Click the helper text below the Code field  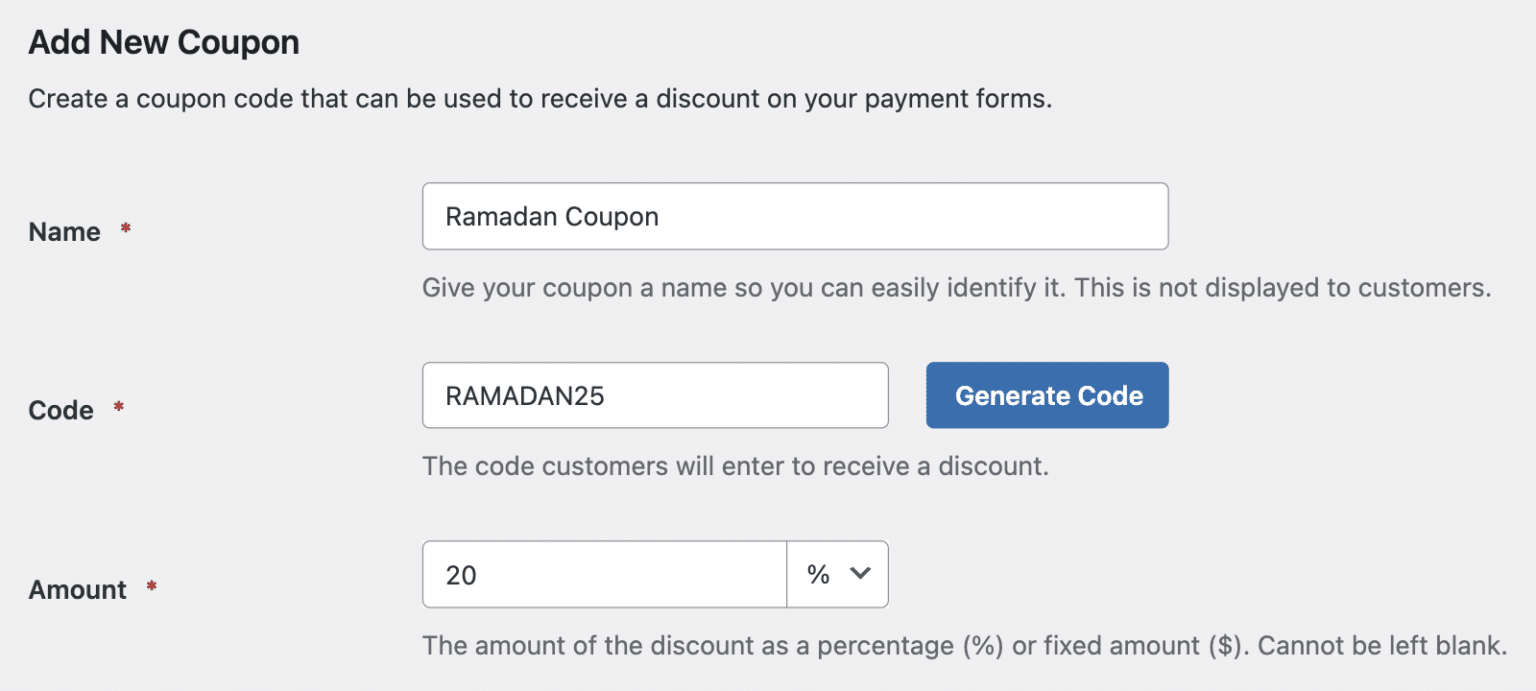tap(733, 466)
